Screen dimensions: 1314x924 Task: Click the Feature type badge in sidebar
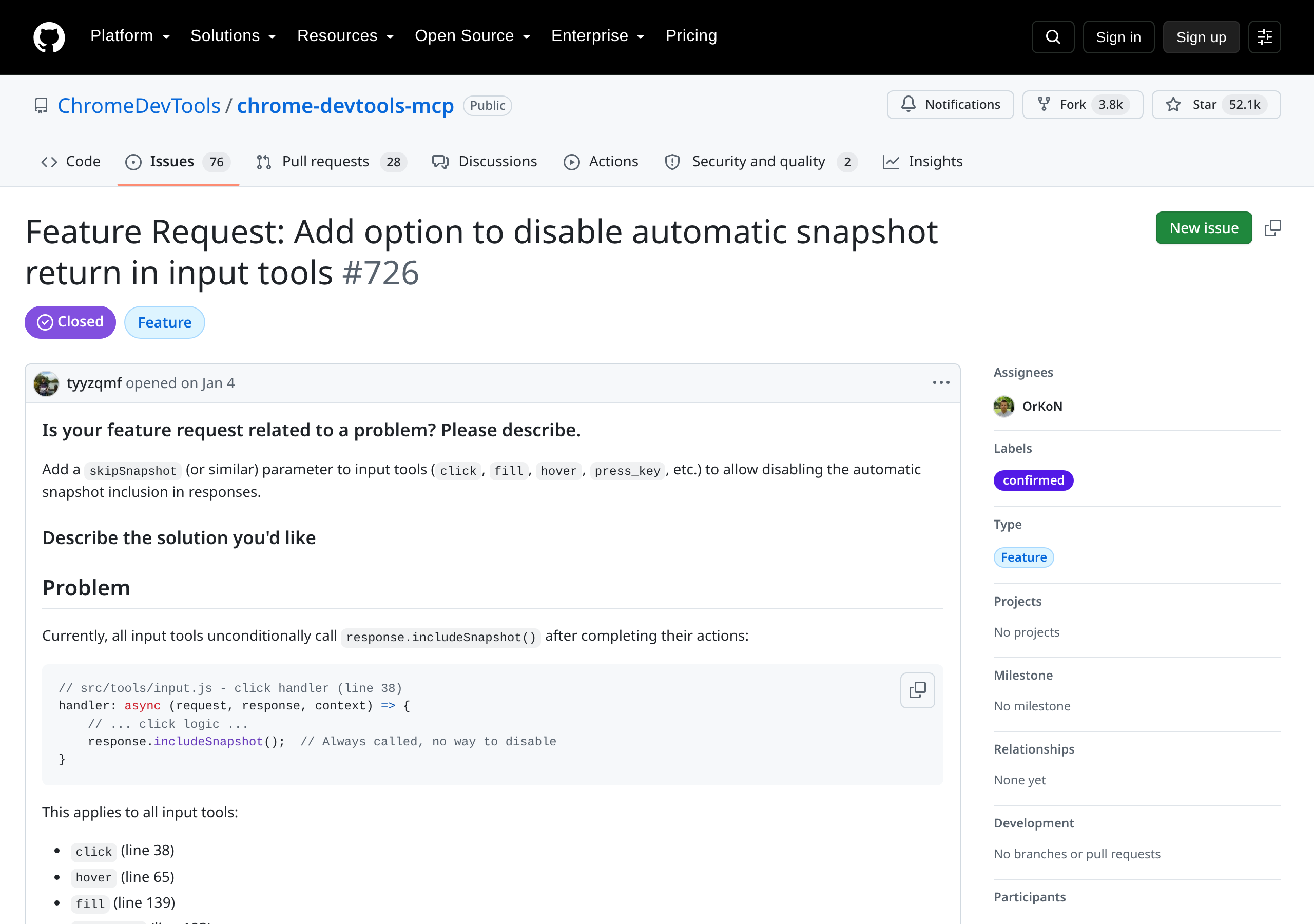pyautogui.click(x=1023, y=557)
